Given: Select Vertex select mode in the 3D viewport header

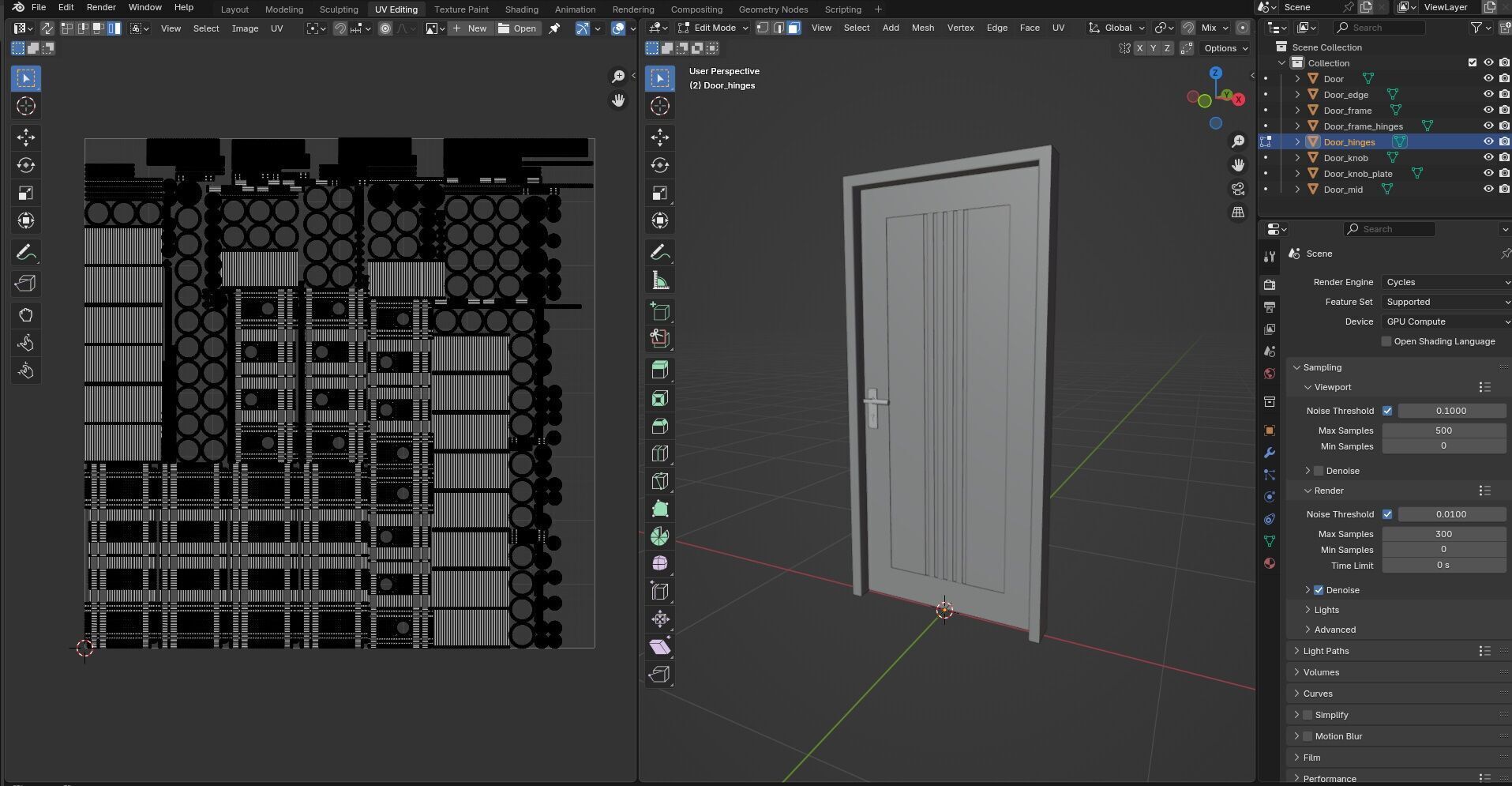Looking at the screenshot, I should tap(763, 28).
